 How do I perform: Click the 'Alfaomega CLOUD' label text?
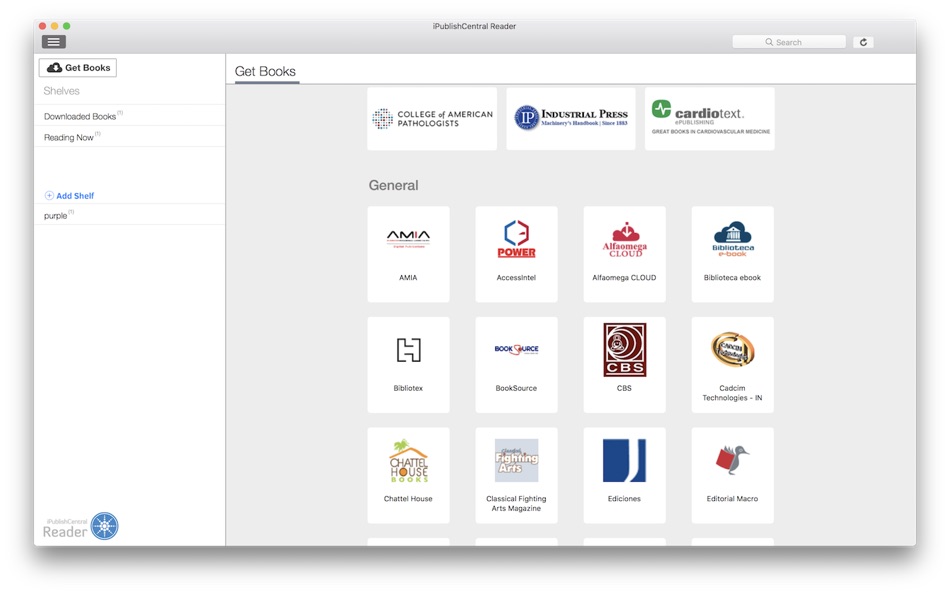click(x=624, y=278)
